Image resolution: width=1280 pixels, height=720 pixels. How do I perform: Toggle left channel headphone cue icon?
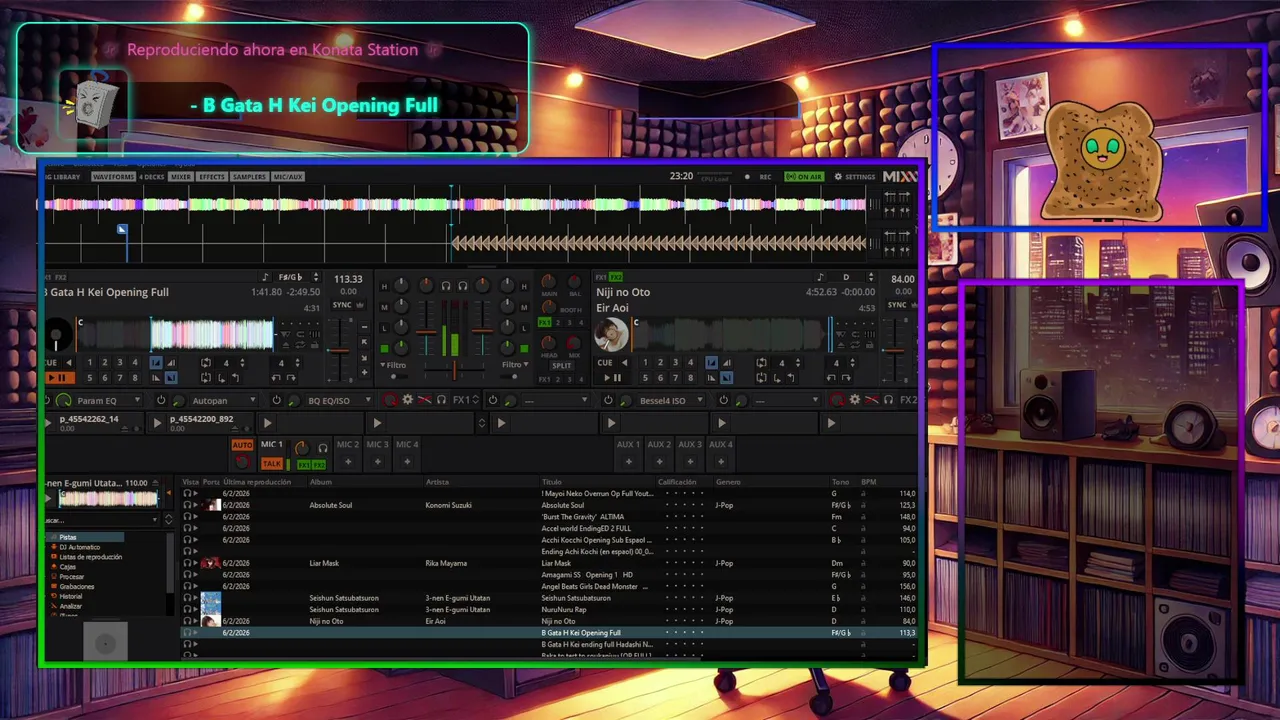(446, 286)
